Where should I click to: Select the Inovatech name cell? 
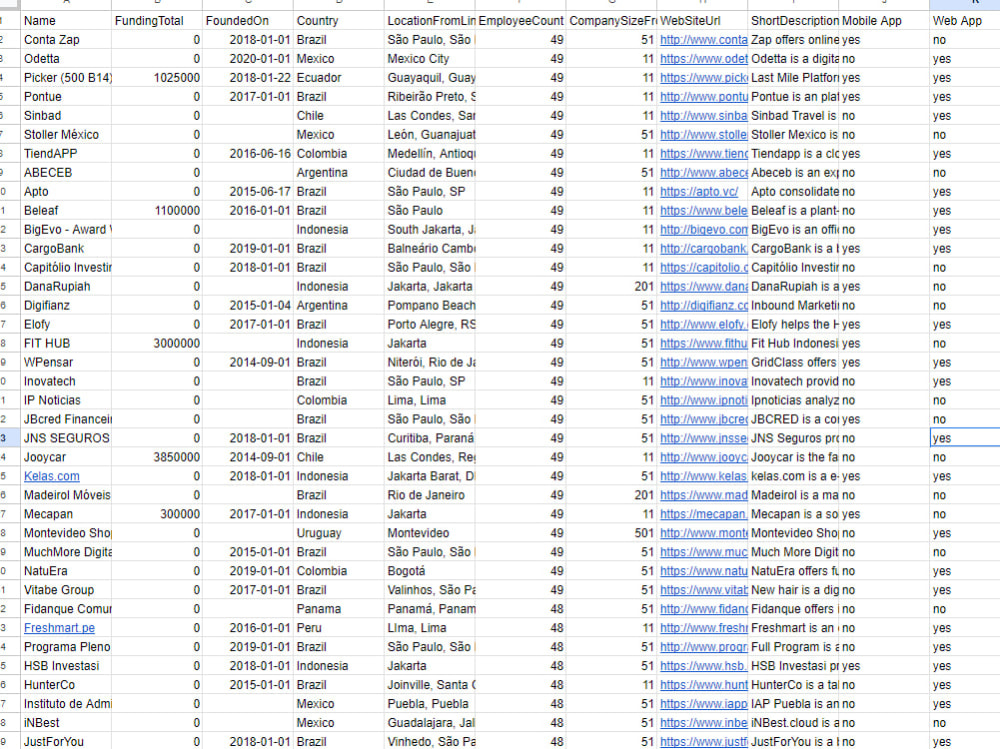point(66,381)
